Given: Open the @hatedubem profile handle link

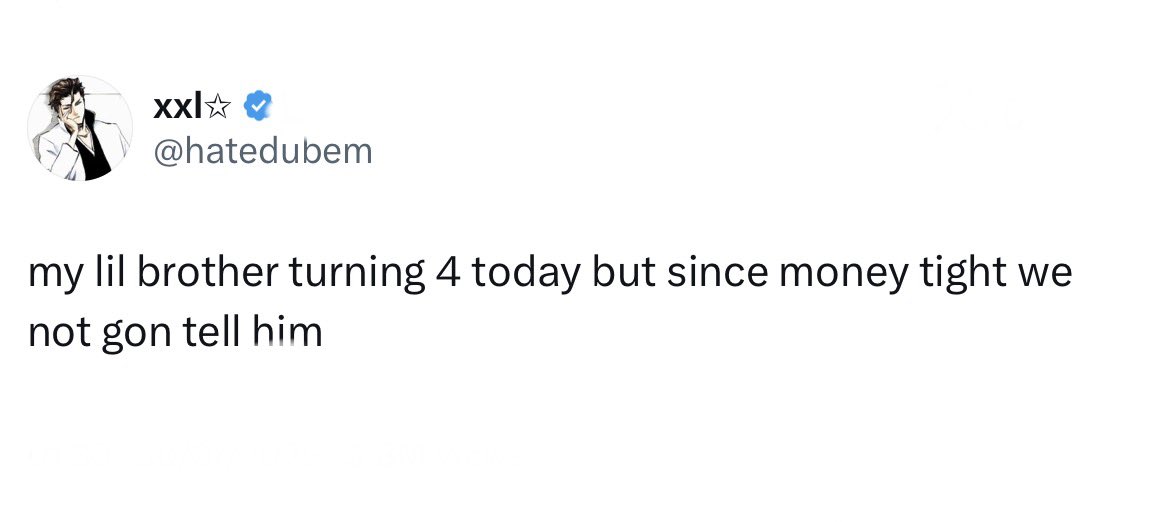Looking at the screenshot, I should [263, 151].
